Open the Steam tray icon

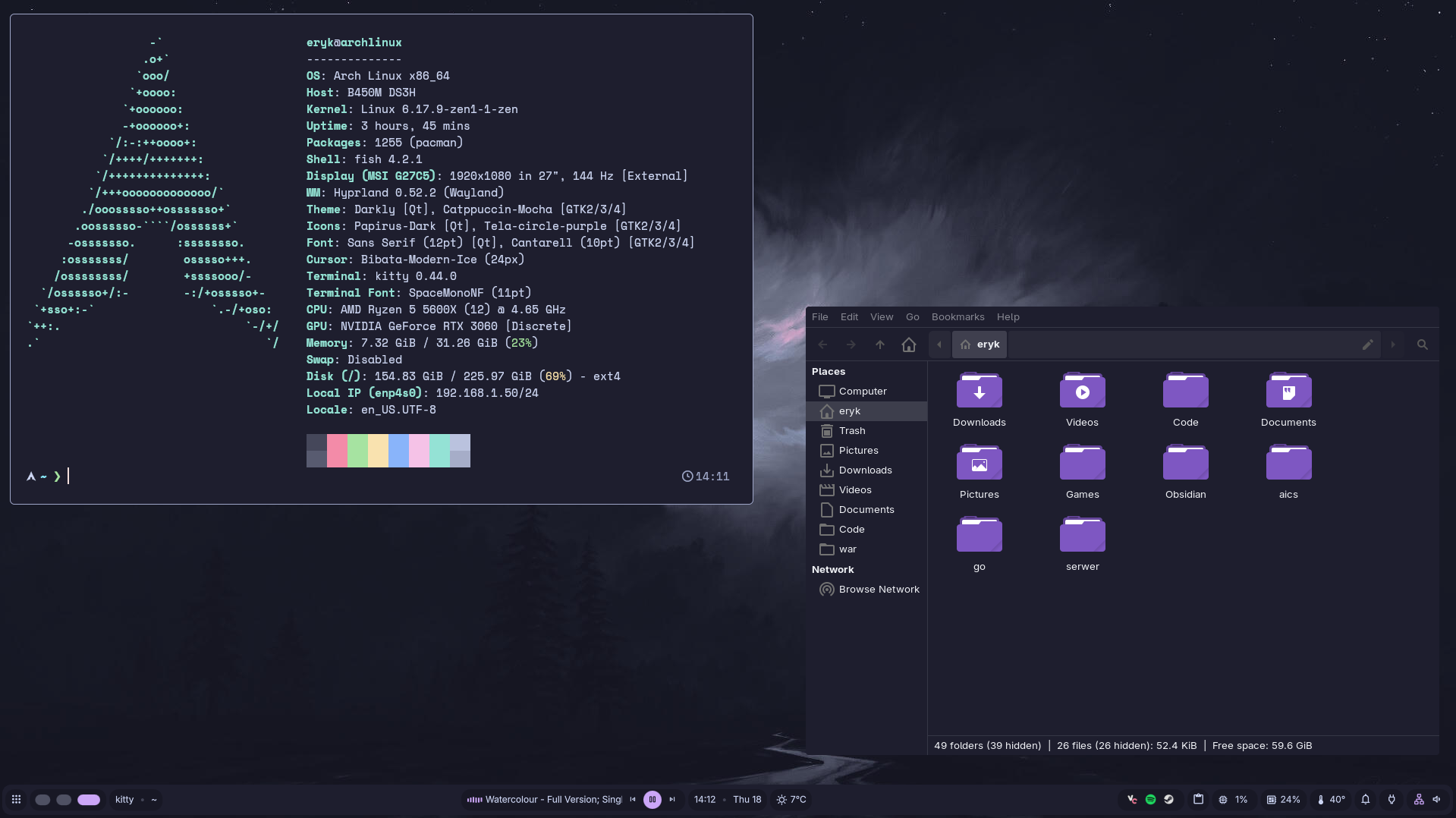pos(1168,799)
